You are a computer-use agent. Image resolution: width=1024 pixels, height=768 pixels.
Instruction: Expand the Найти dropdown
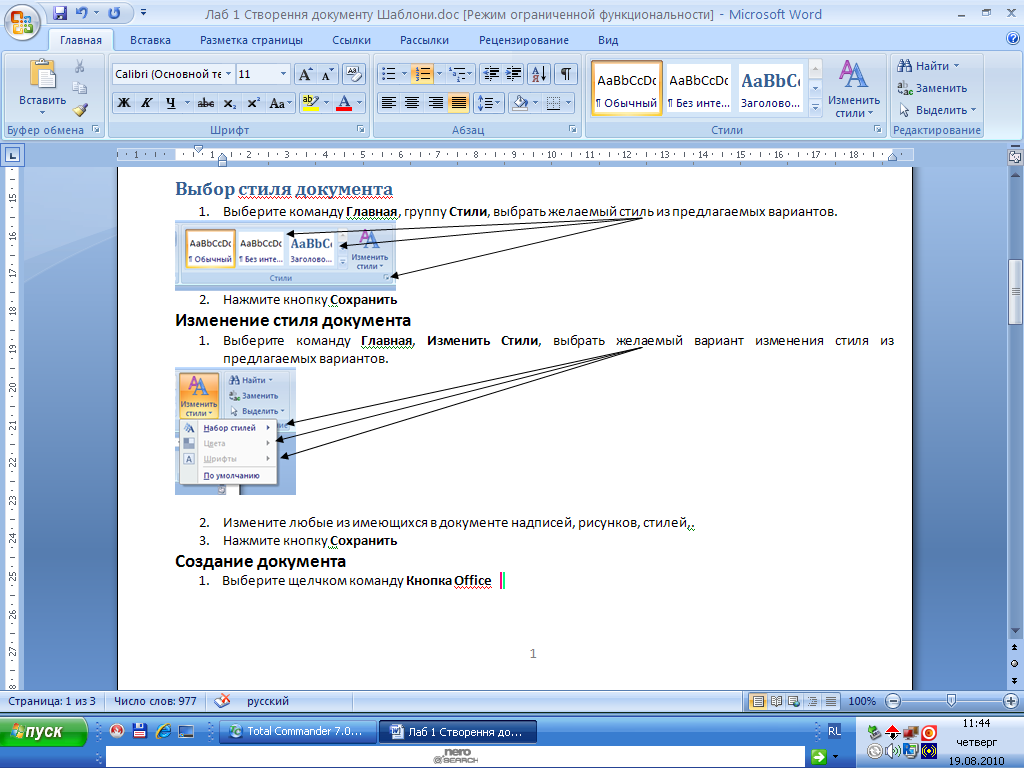(x=957, y=66)
